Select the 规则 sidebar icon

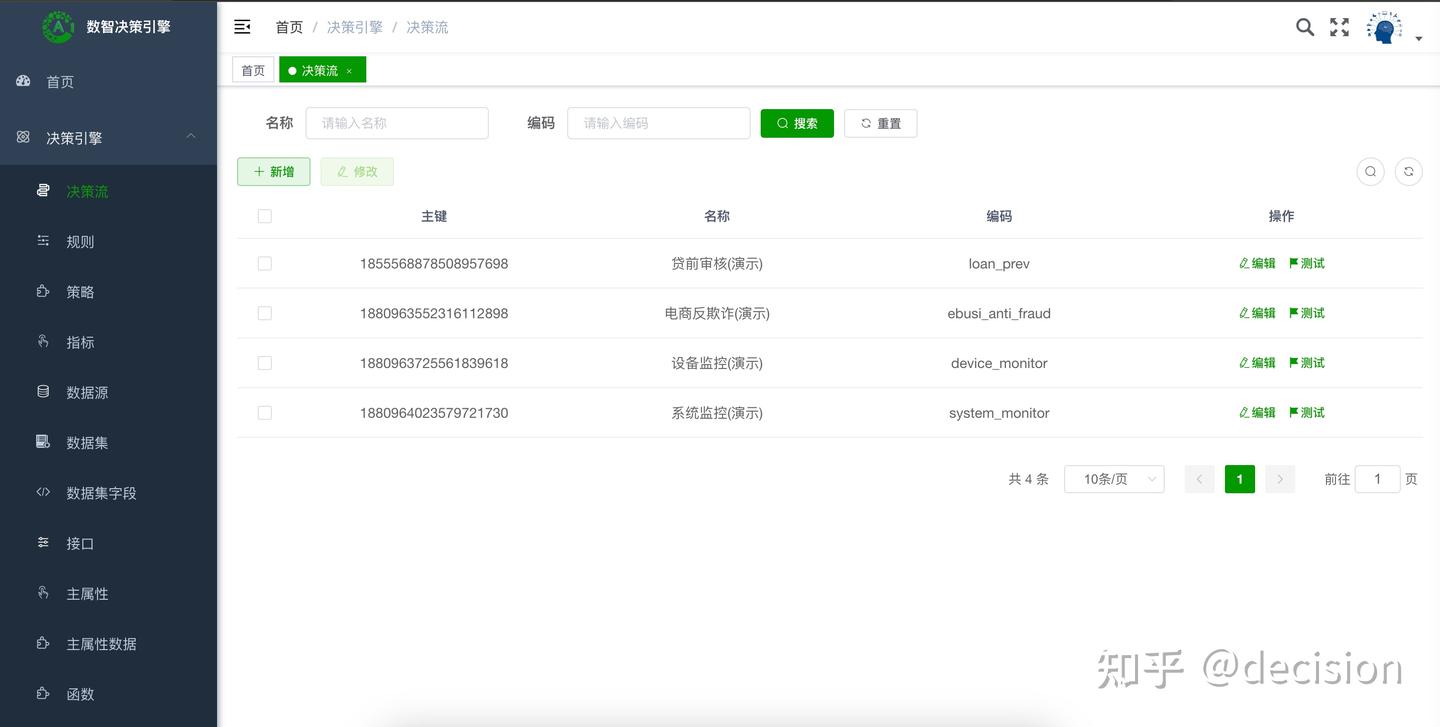[x=41, y=241]
